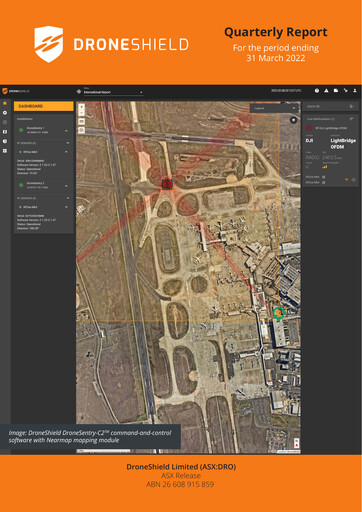Screen dimensions: 362x512
Task: Zoom in the map with the plus button
Action: 81,106
